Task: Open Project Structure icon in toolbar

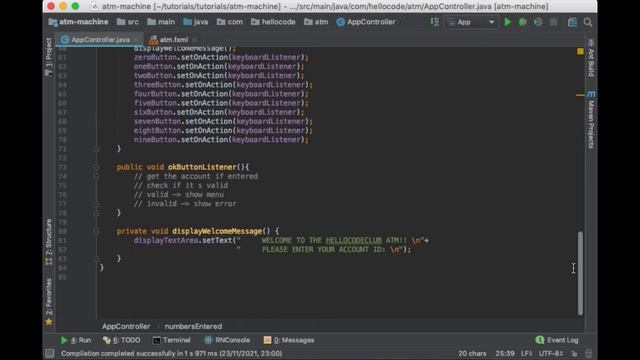Action: [x=572, y=22]
